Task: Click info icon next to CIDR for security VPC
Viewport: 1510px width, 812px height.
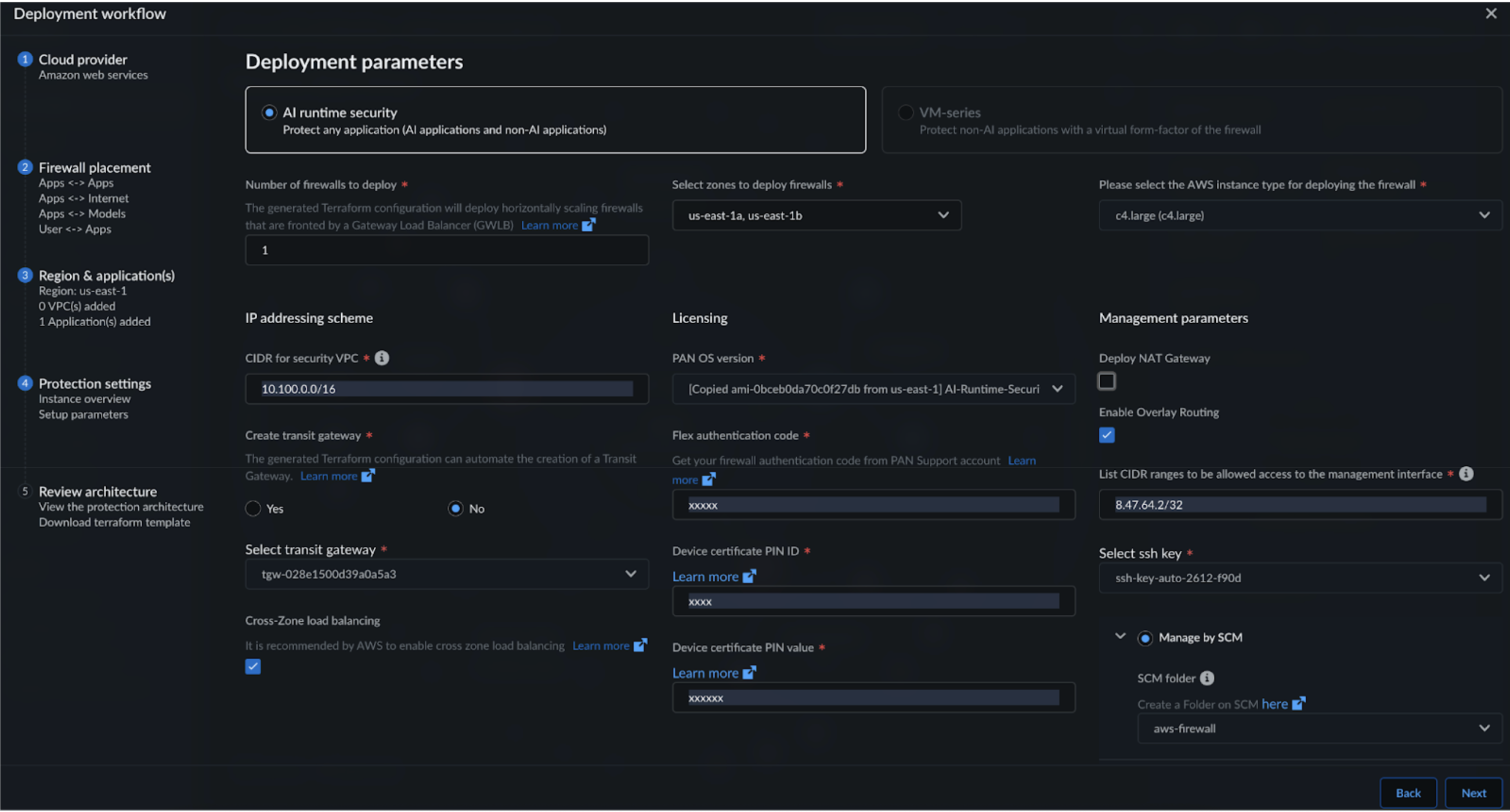Action: pos(382,358)
